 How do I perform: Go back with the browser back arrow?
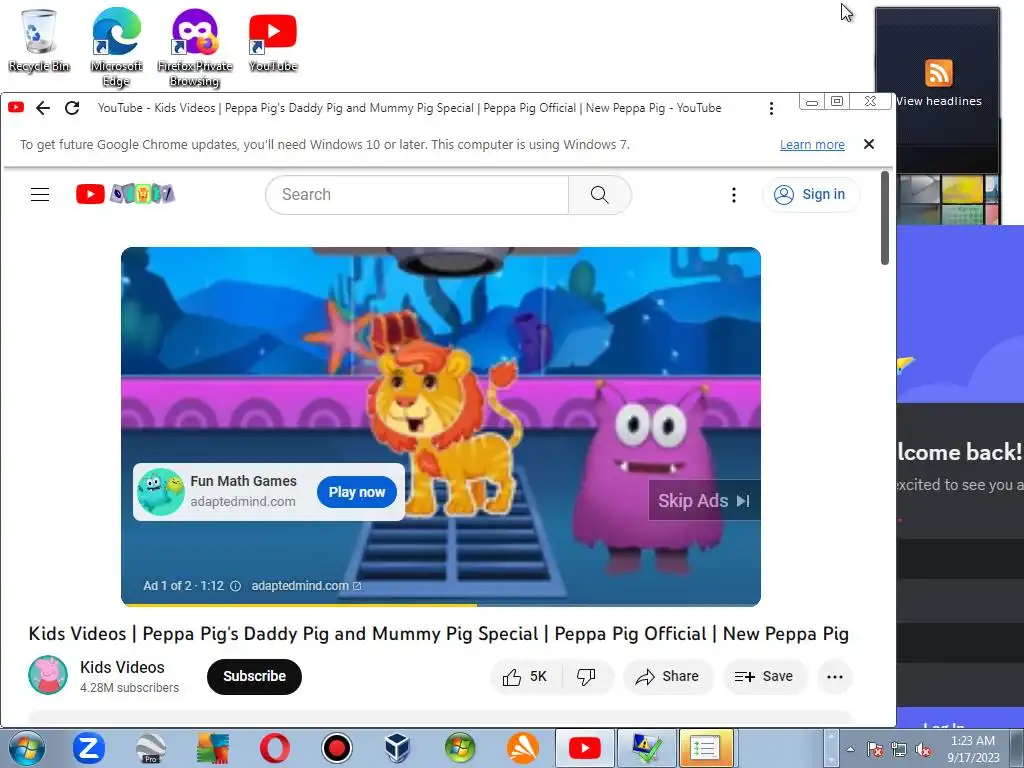[x=43, y=108]
